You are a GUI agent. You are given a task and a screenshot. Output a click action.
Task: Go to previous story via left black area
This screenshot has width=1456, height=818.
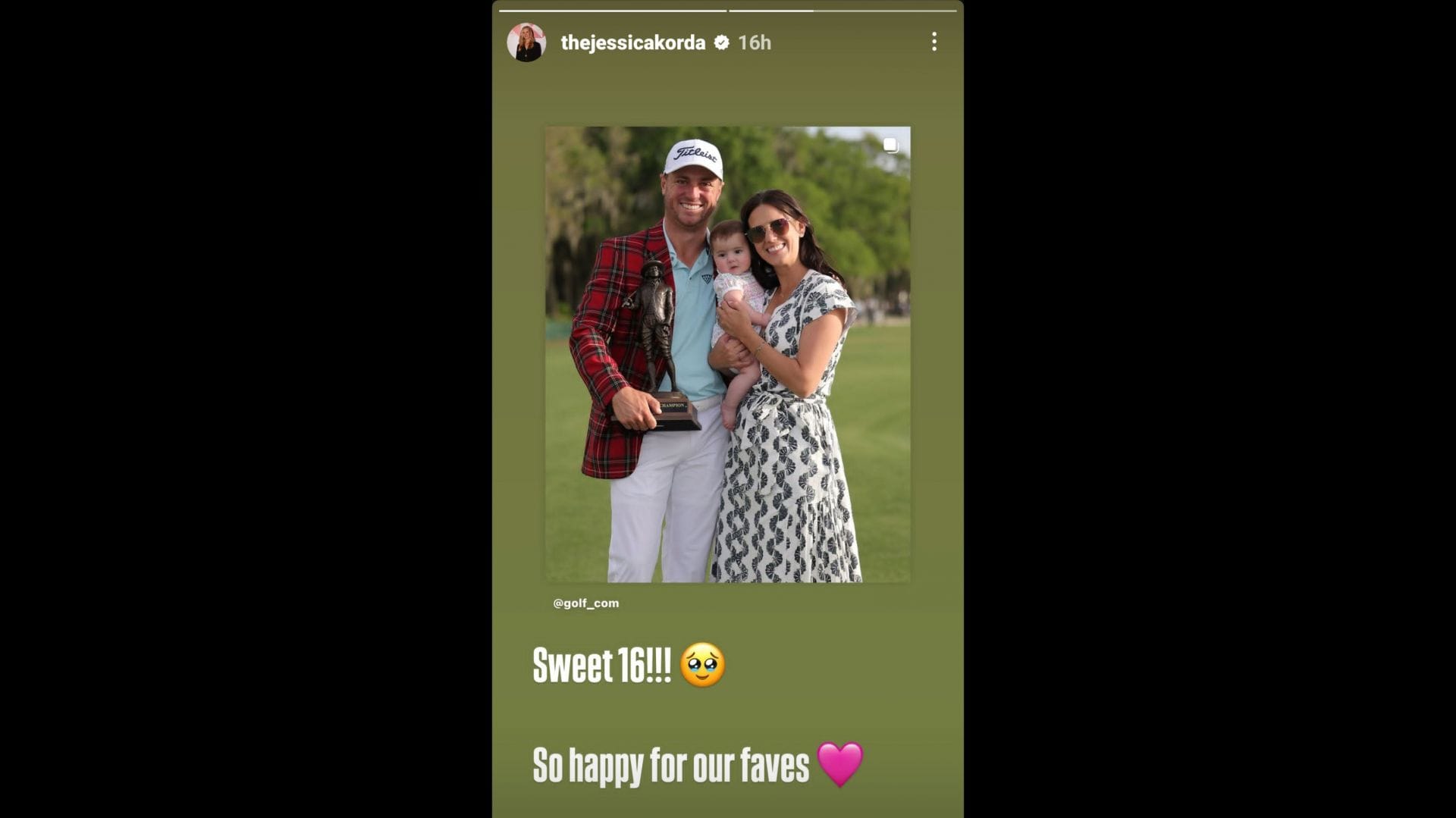[246, 409]
